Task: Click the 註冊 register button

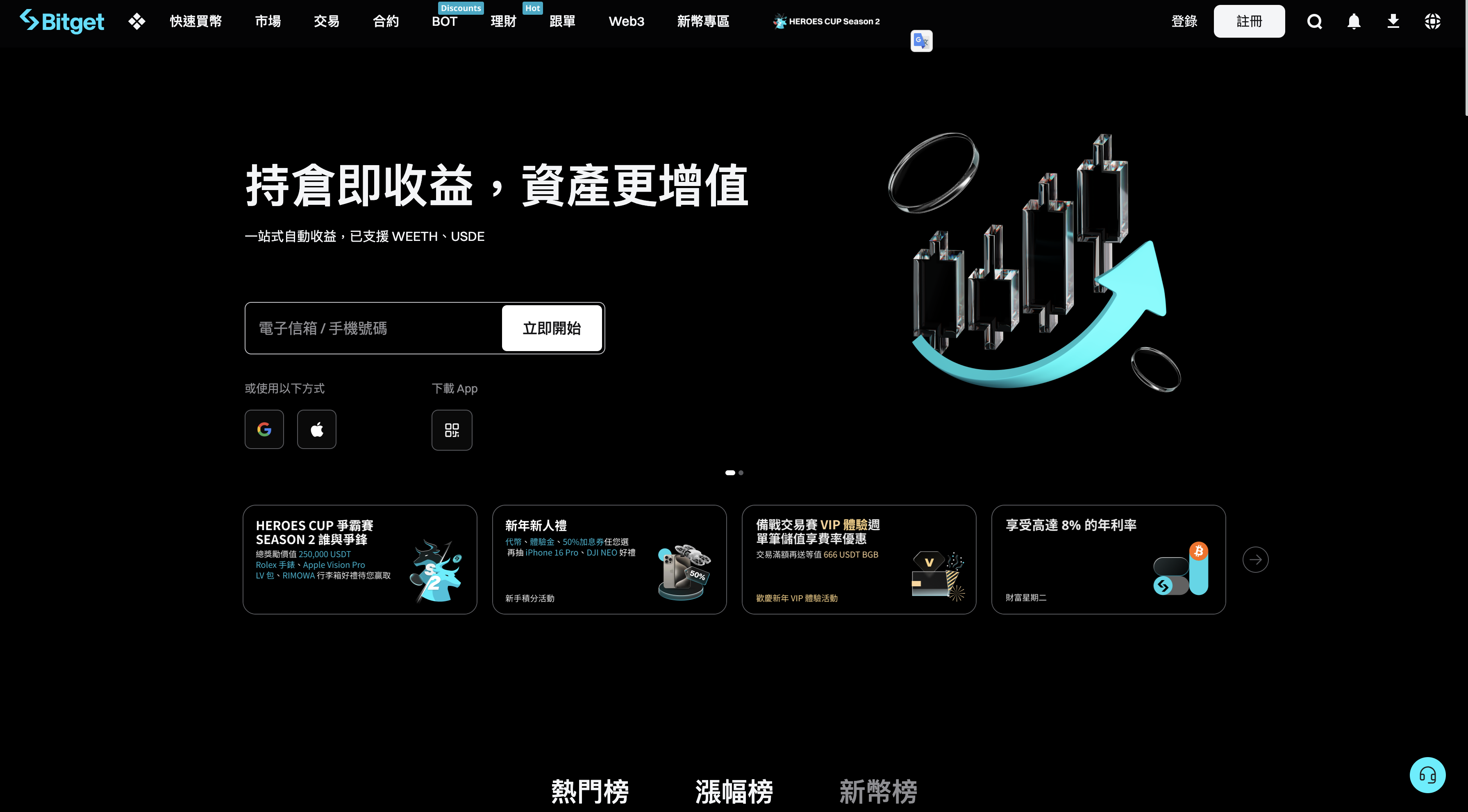Action: pos(1249,21)
